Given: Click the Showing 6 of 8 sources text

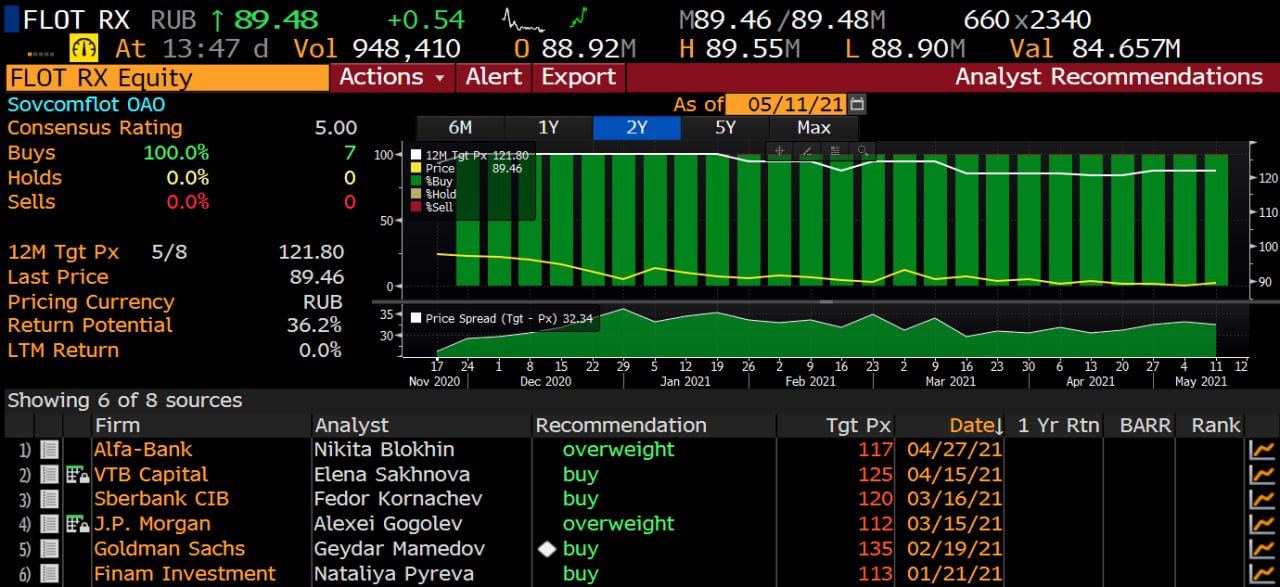Looking at the screenshot, I should (x=125, y=401).
